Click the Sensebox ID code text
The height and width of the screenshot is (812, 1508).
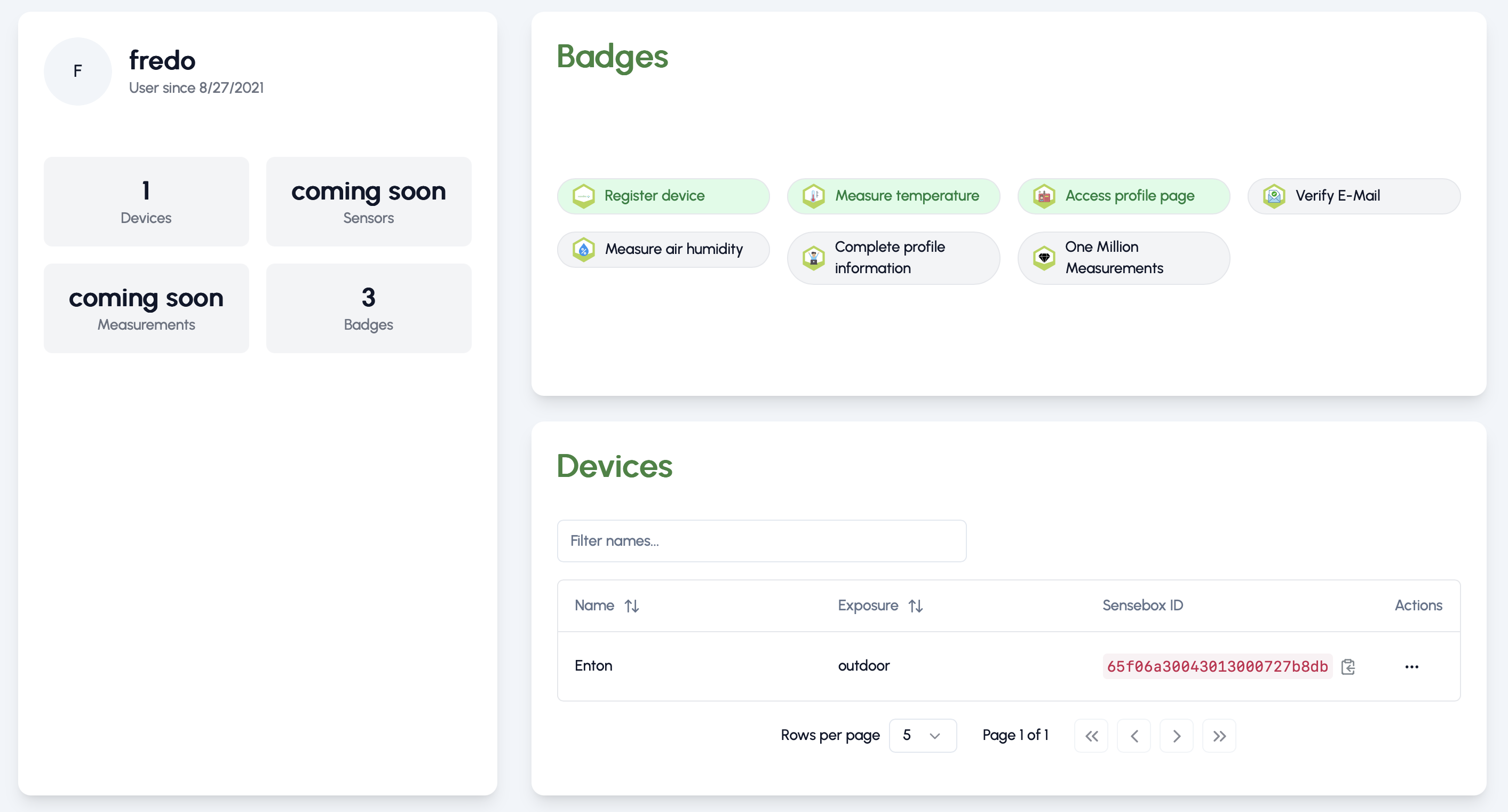(1217, 666)
